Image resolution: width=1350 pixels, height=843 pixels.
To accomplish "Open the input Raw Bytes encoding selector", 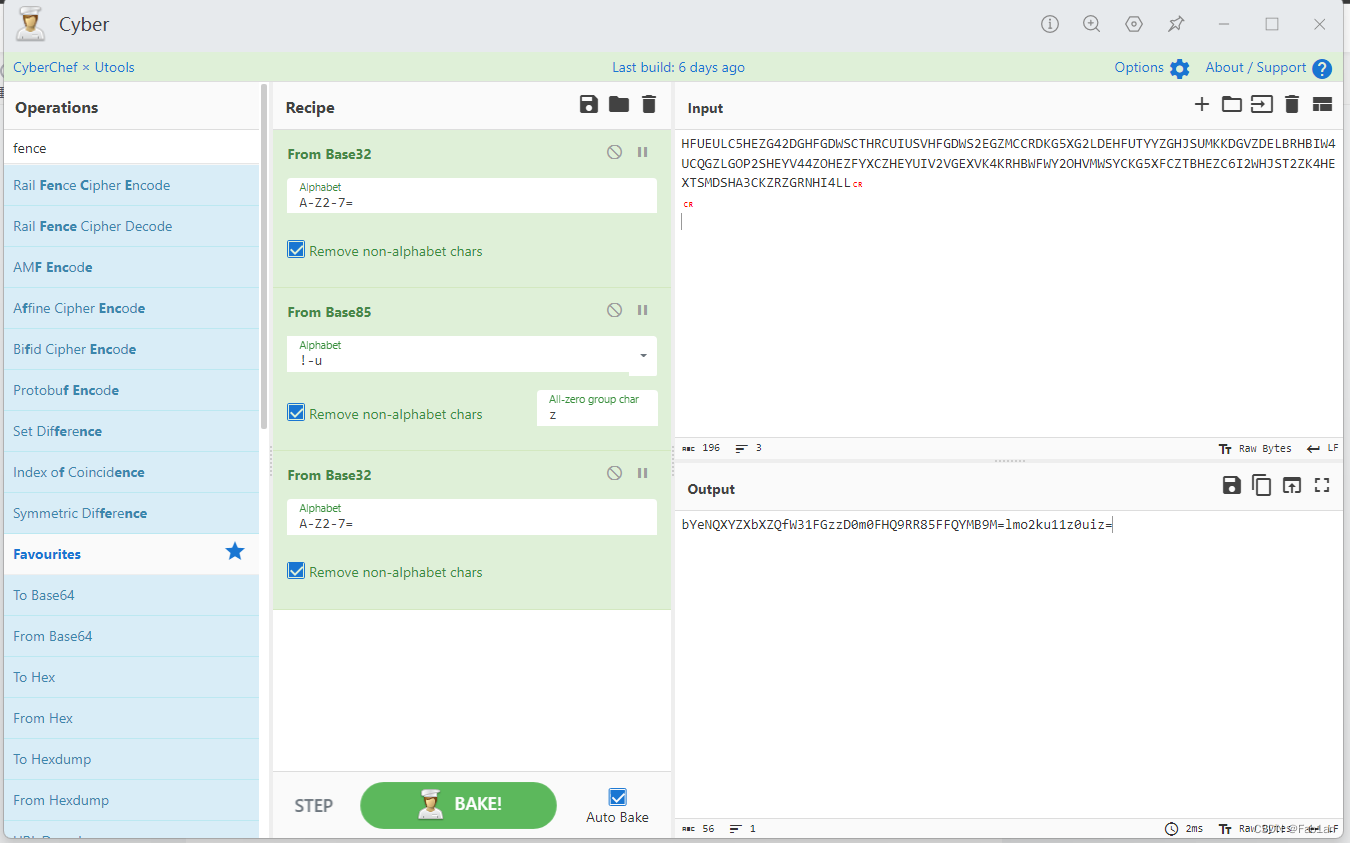I will [x=1255, y=448].
